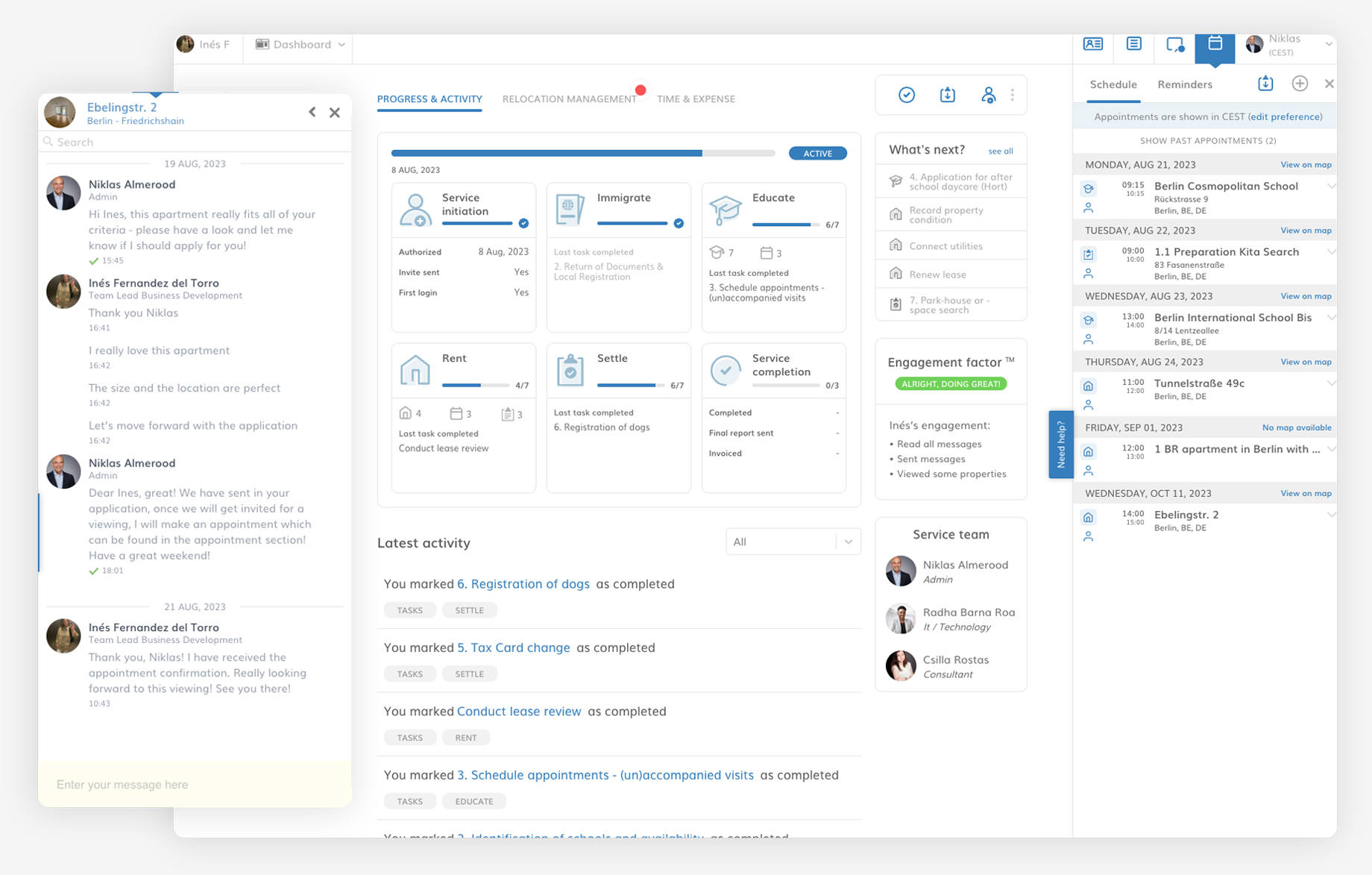Add a new appointment with plus icon

click(1300, 84)
